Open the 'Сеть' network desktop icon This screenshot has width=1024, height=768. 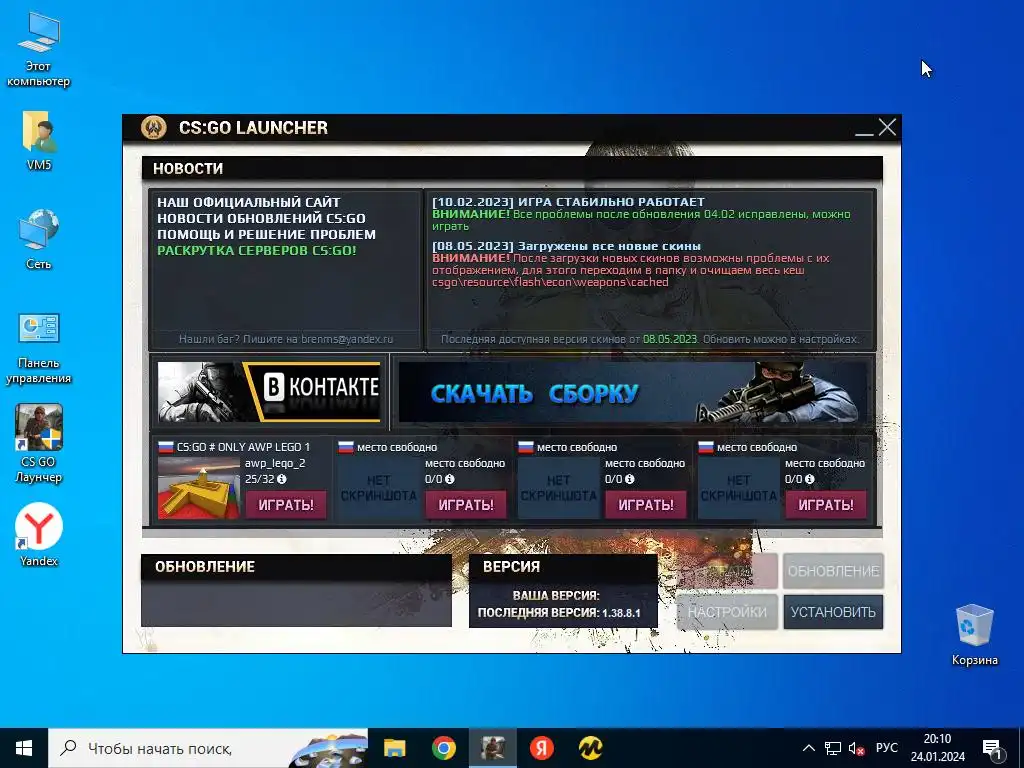[x=39, y=239]
